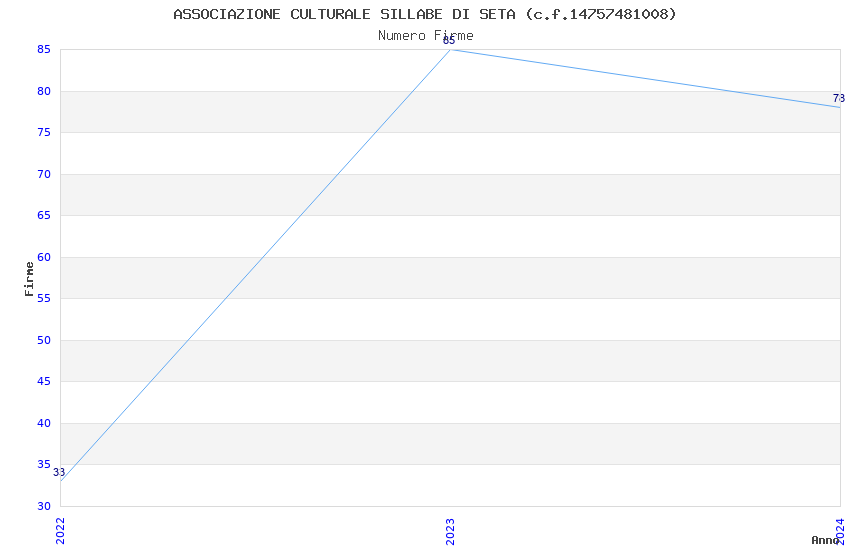Screen dimensions: 850x550
Task: Click the y-axis tick value 50
Action: pyautogui.click(x=44, y=340)
